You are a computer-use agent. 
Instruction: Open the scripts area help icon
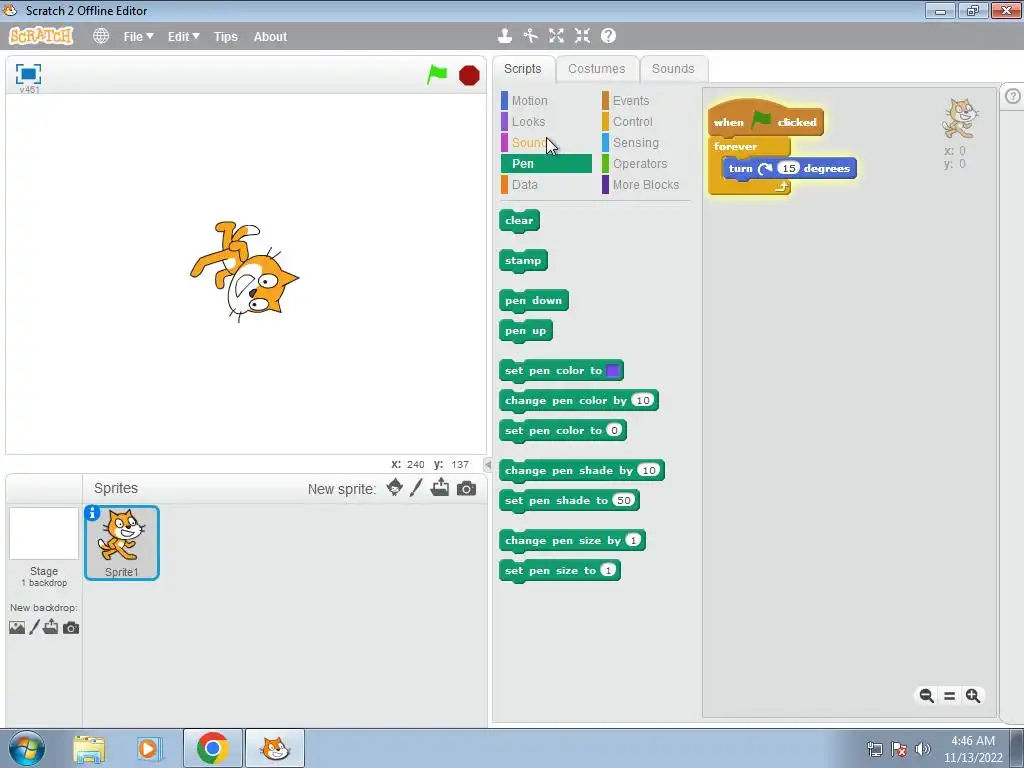pyautogui.click(x=1012, y=97)
